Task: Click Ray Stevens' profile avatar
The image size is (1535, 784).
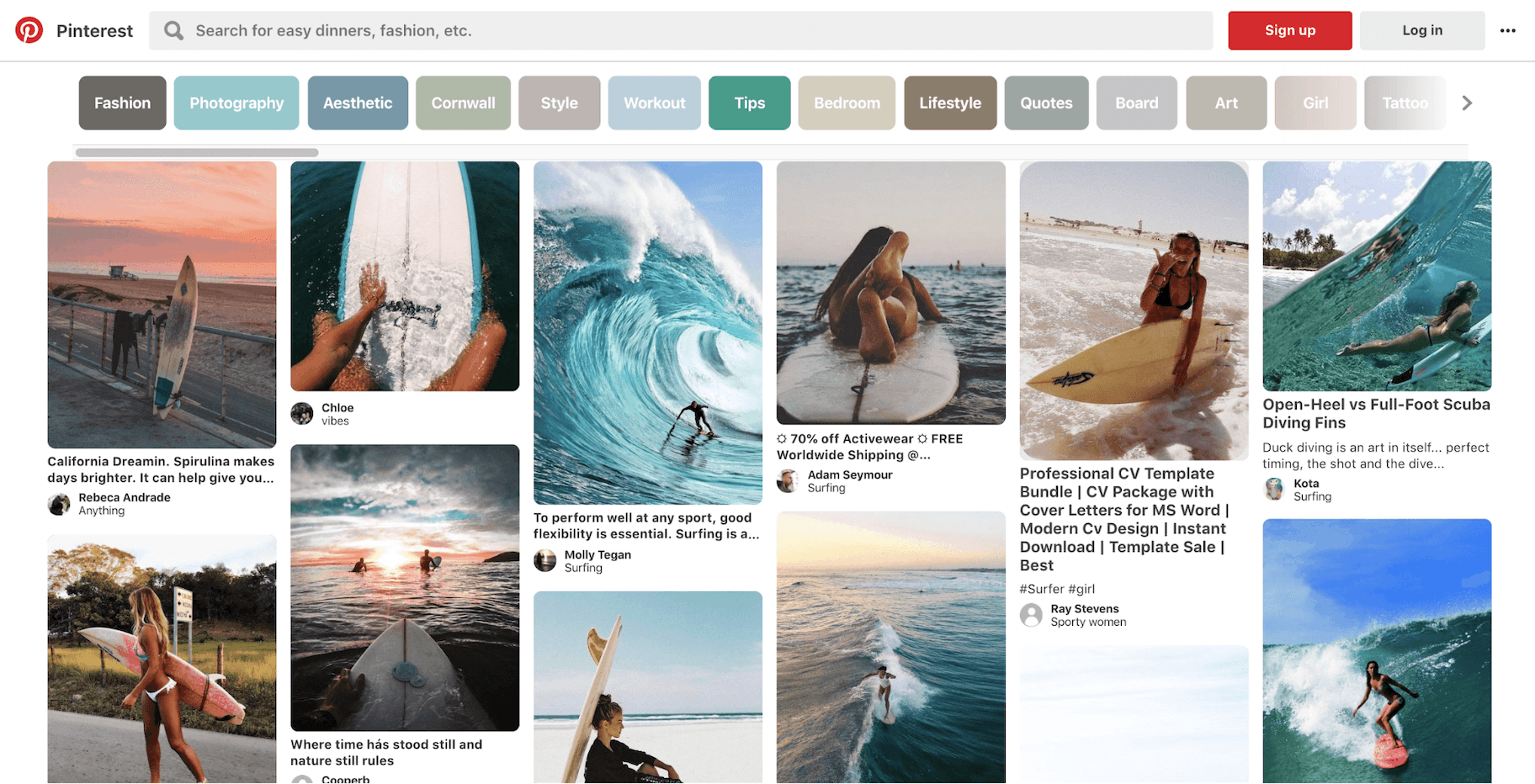Action: 1031,615
